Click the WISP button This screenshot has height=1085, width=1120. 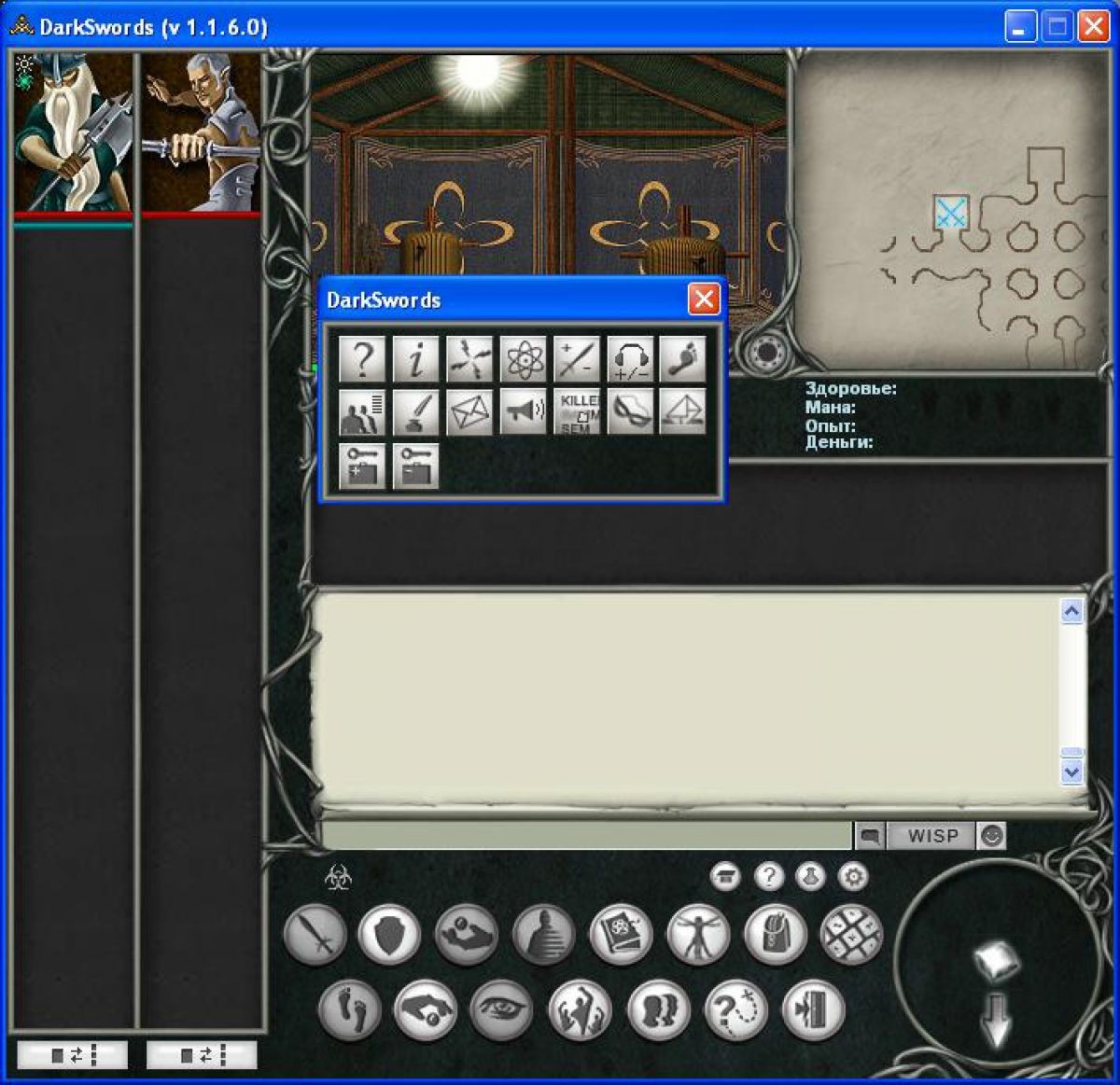[x=931, y=836]
